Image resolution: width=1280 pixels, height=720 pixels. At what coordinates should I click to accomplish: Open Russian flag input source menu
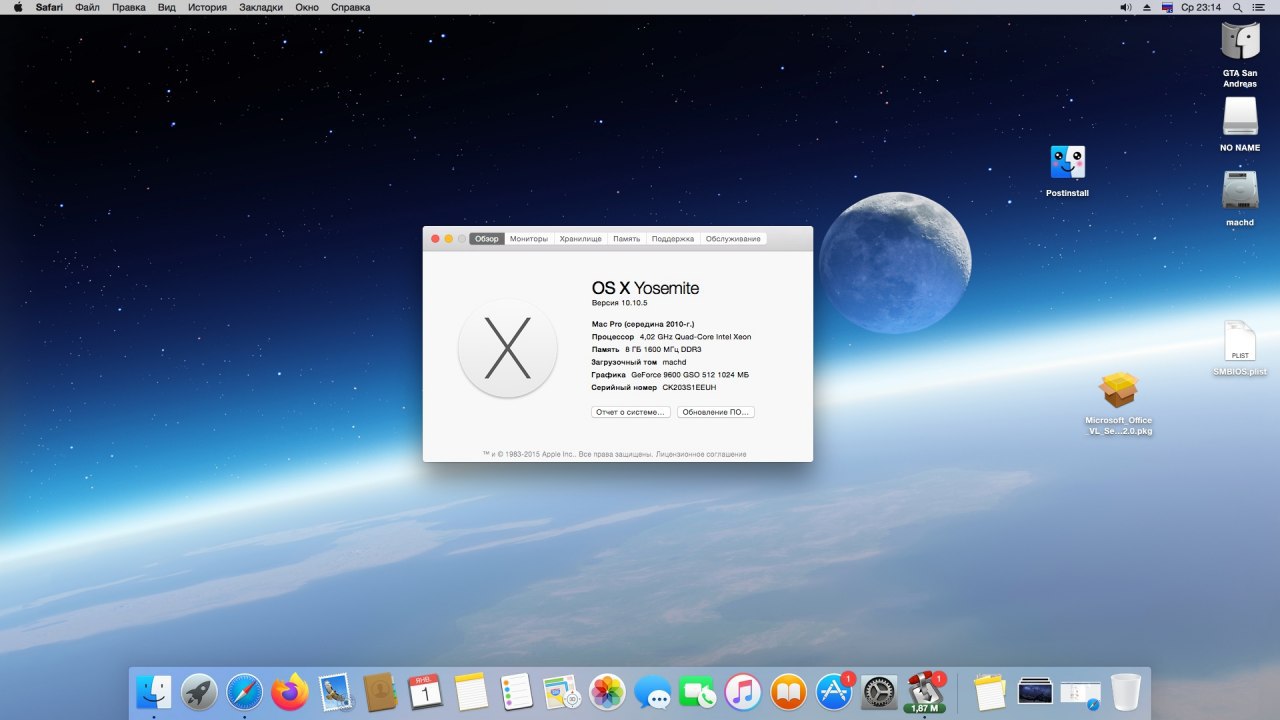(1167, 7)
